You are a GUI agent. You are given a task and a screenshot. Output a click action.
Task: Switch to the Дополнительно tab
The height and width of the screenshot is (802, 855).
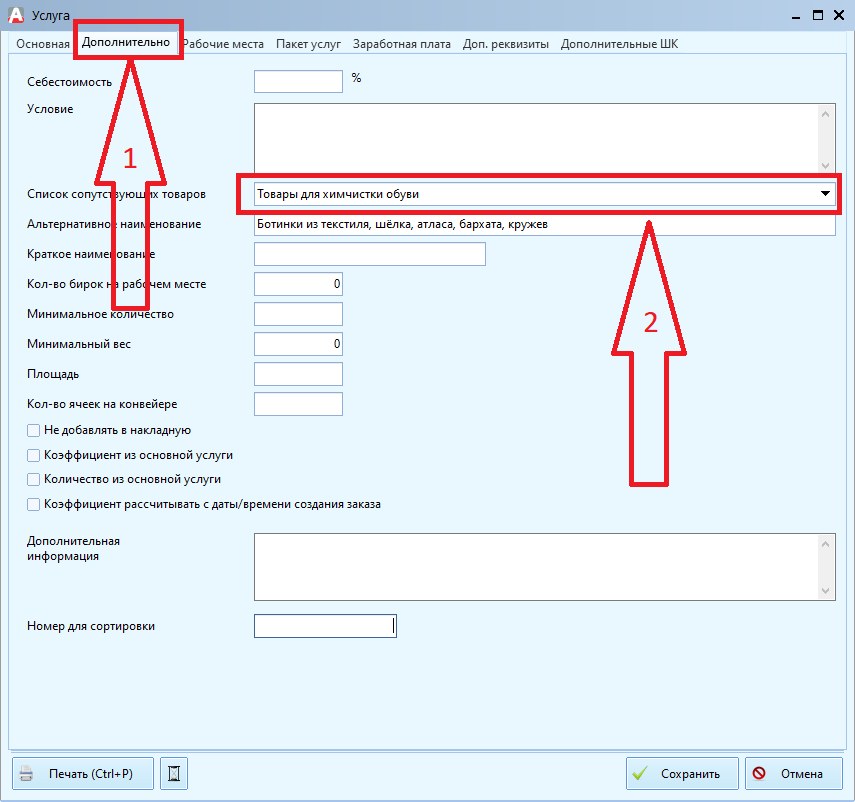pos(126,43)
